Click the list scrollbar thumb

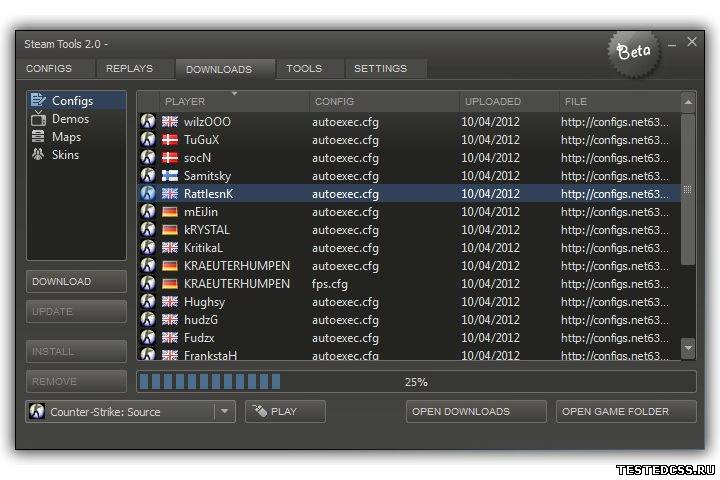[x=687, y=189]
